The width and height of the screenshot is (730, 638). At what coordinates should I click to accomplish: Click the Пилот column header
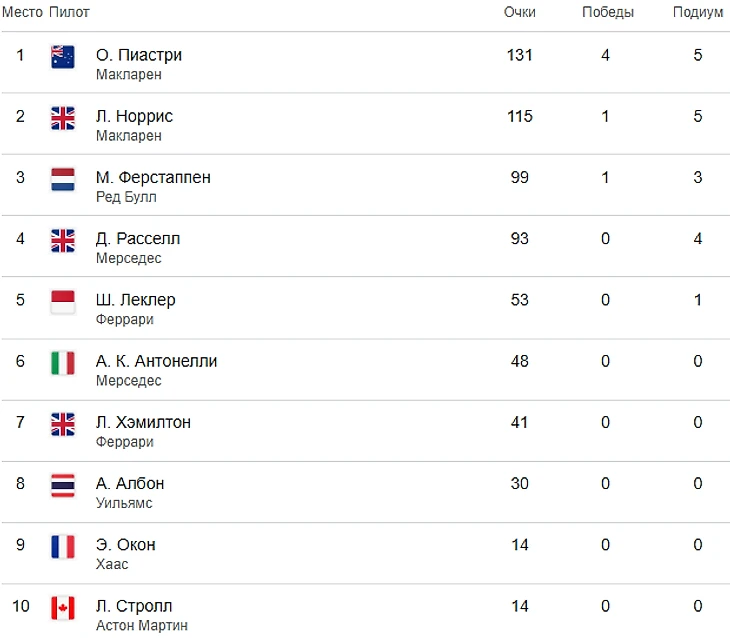pos(69,12)
